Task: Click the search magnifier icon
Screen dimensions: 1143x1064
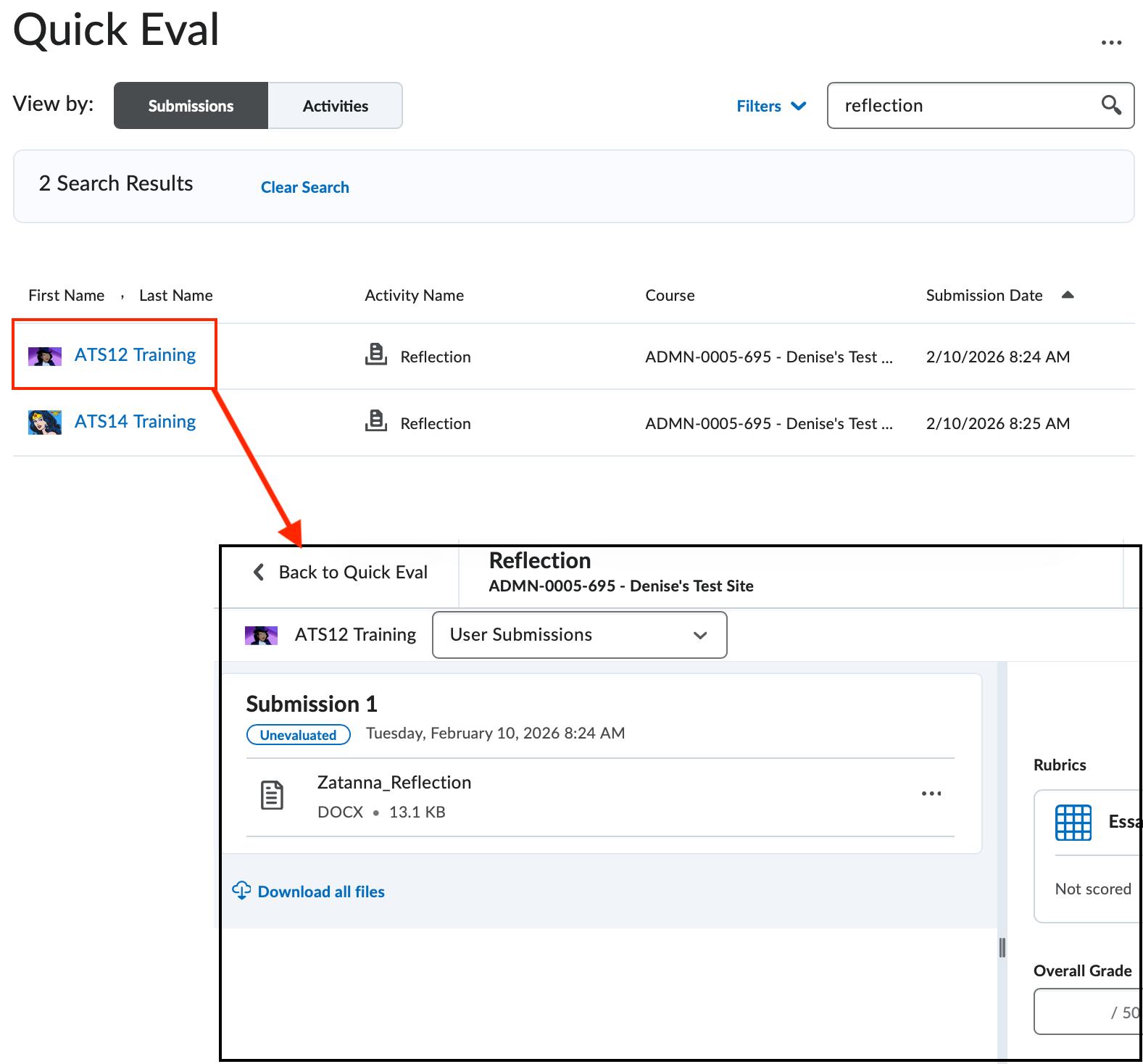Action: [x=1110, y=105]
